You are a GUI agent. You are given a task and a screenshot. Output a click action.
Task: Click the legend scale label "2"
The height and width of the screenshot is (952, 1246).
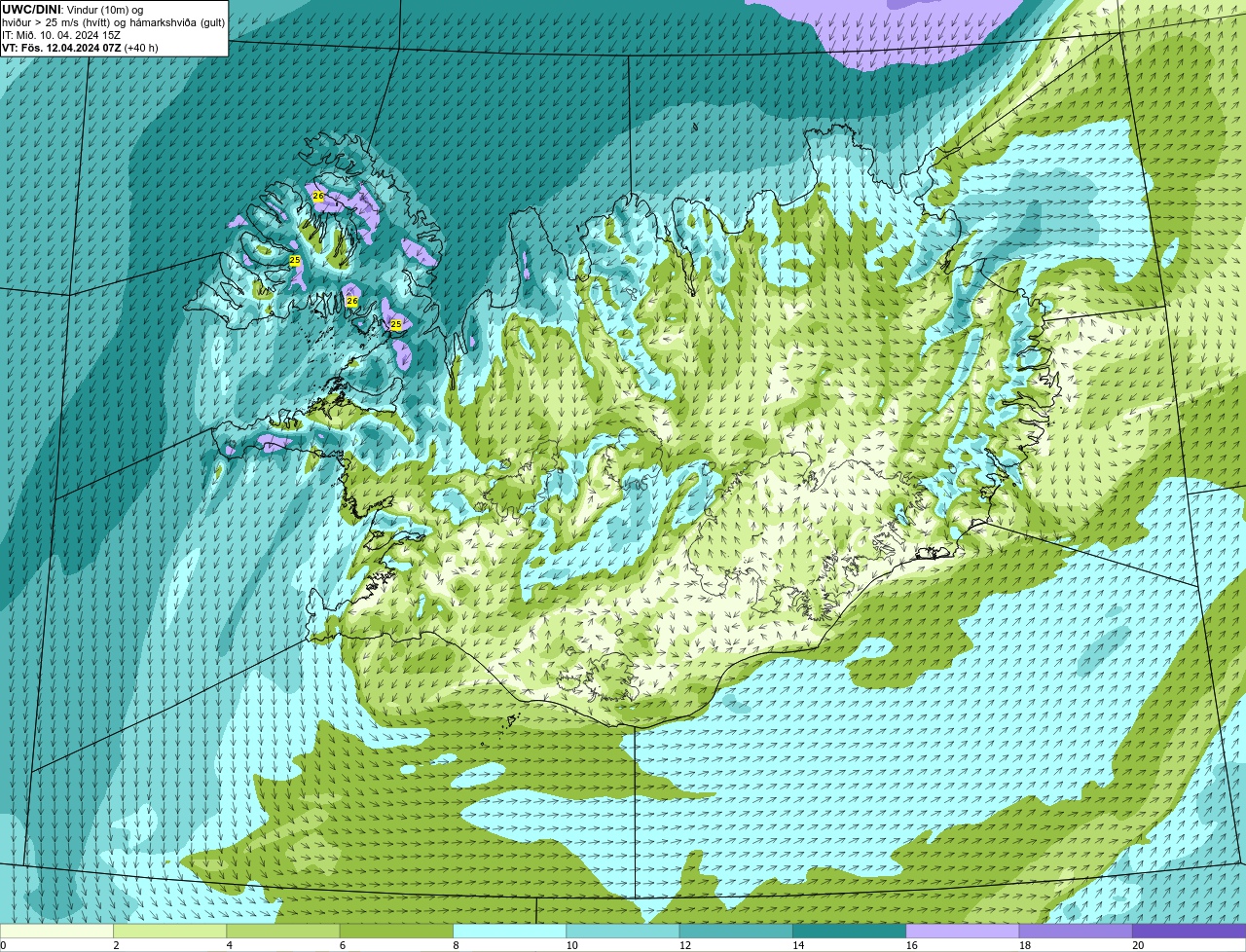tap(116, 945)
